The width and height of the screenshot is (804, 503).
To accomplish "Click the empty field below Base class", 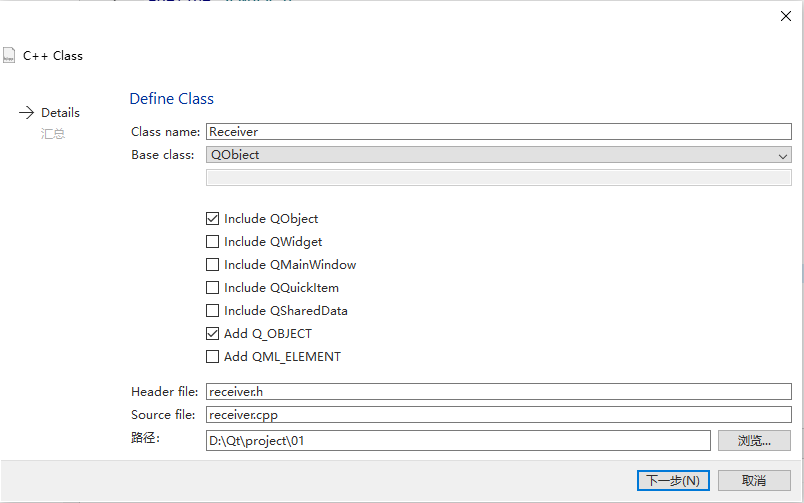I will (498, 177).
